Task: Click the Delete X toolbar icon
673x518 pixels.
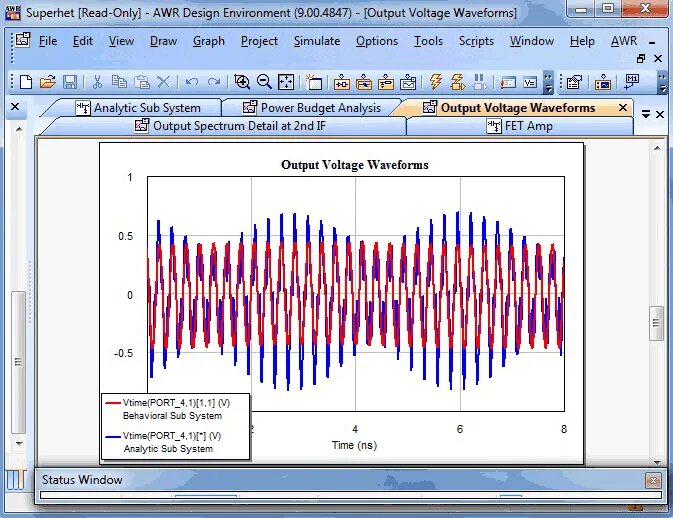Action: click(x=163, y=82)
